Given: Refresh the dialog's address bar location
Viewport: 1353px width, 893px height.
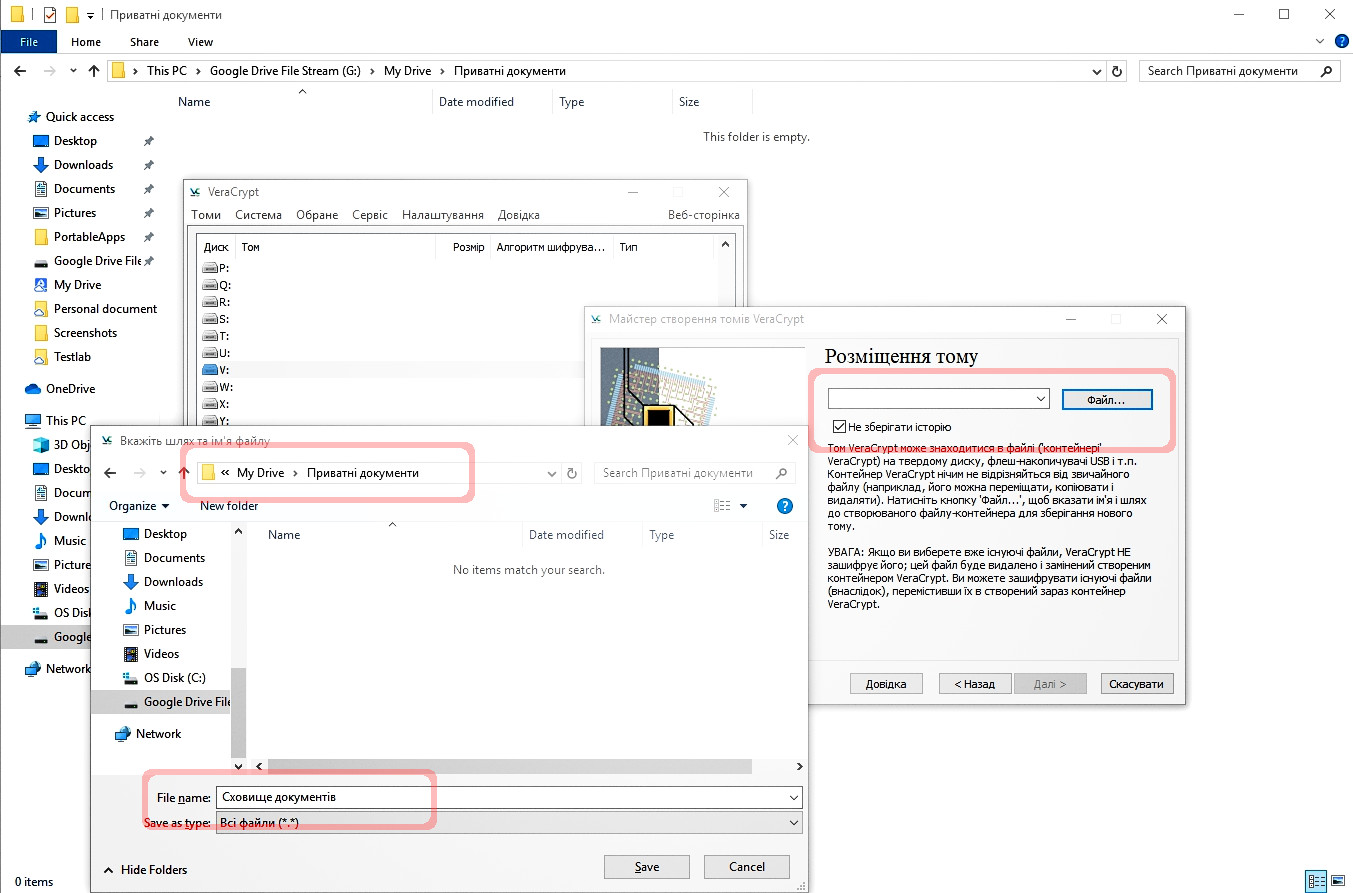Looking at the screenshot, I should point(572,473).
